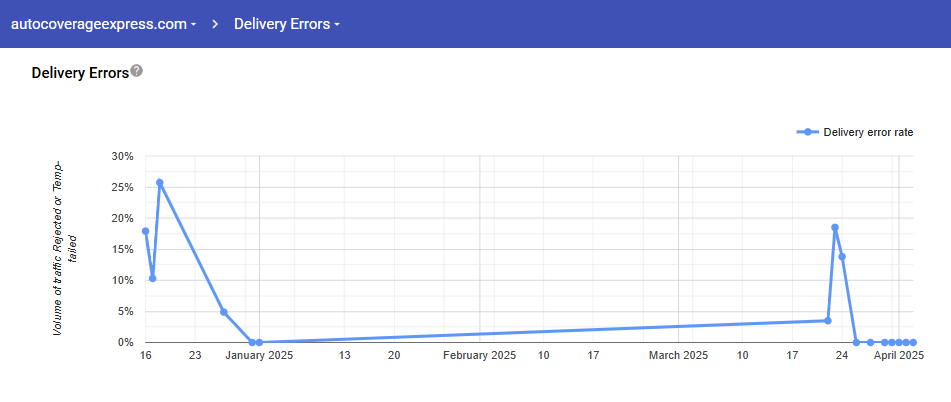Click the first data point at 18% on December 16
This screenshot has height=402, width=951.
tap(146, 231)
